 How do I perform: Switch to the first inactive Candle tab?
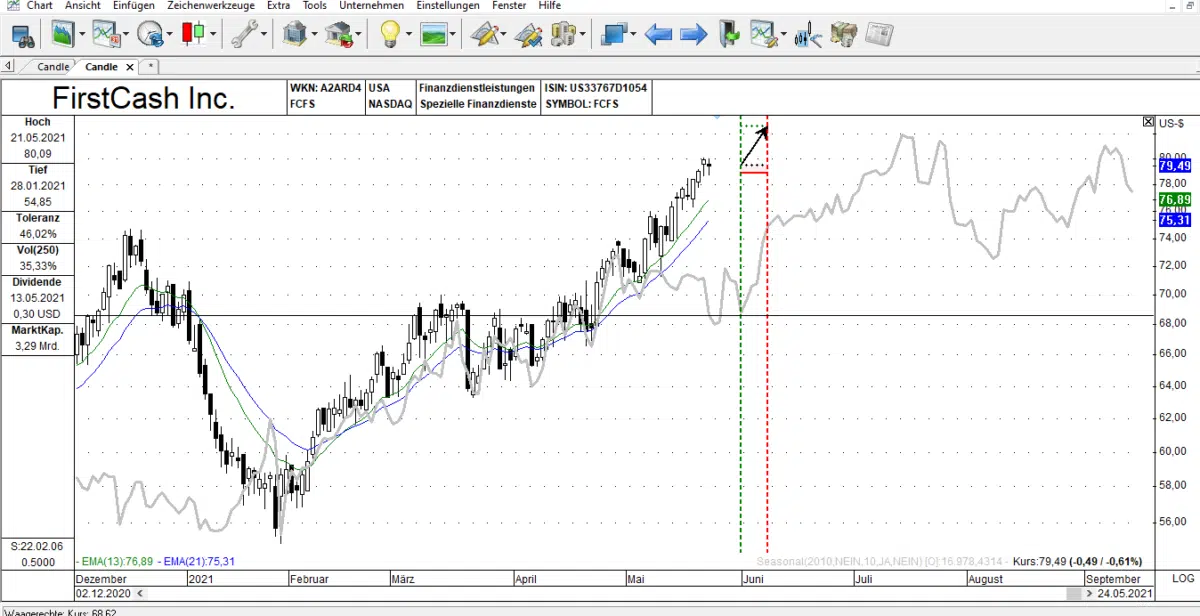(53, 67)
